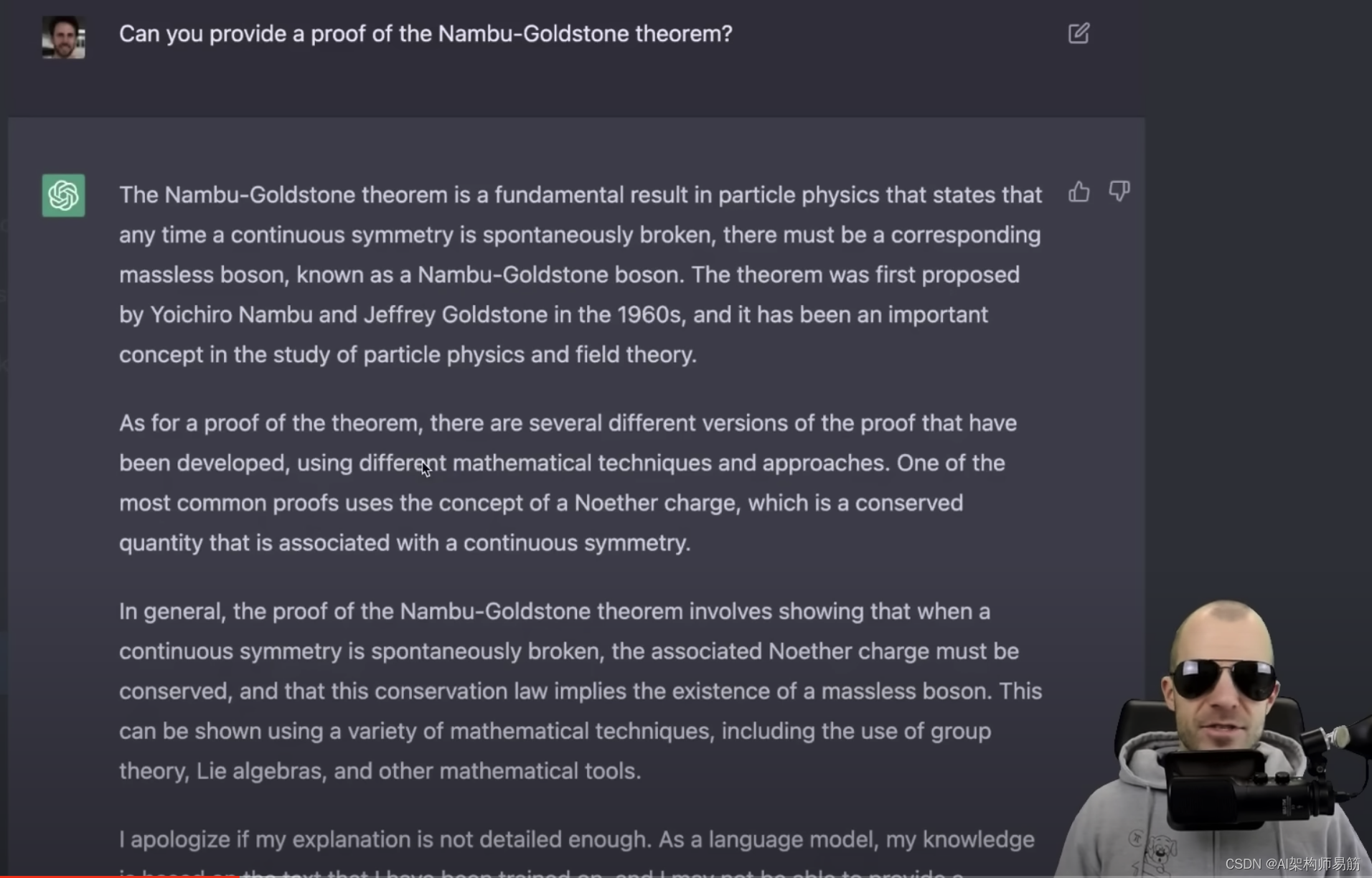The image size is (1372, 878).
Task: Click the CSDN watermark text
Action: (x=1292, y=864)
